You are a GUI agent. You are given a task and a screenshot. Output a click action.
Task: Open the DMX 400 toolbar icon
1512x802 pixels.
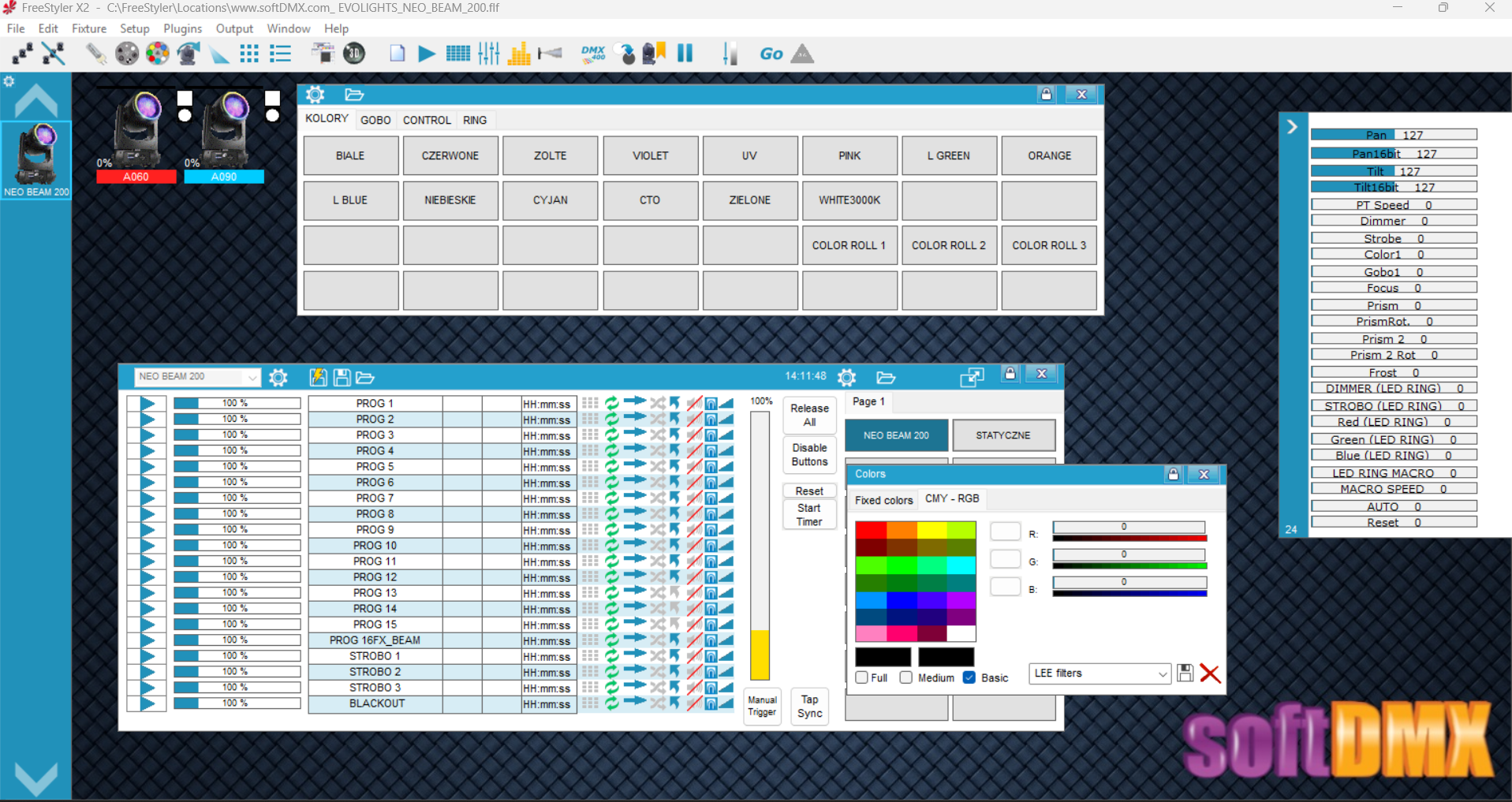click(592, 54)
